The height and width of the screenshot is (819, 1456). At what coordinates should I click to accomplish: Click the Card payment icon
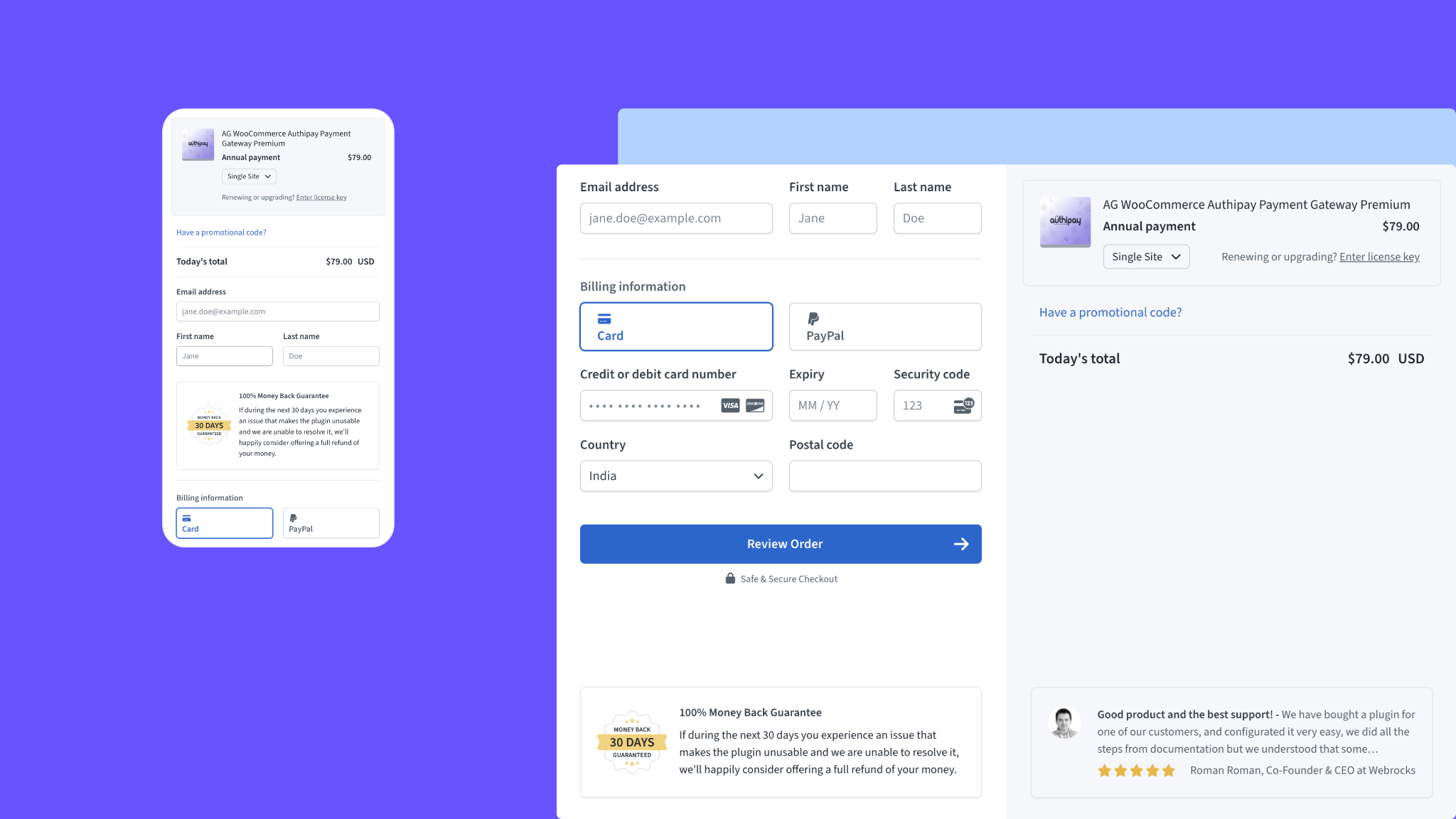click(604, 318)
